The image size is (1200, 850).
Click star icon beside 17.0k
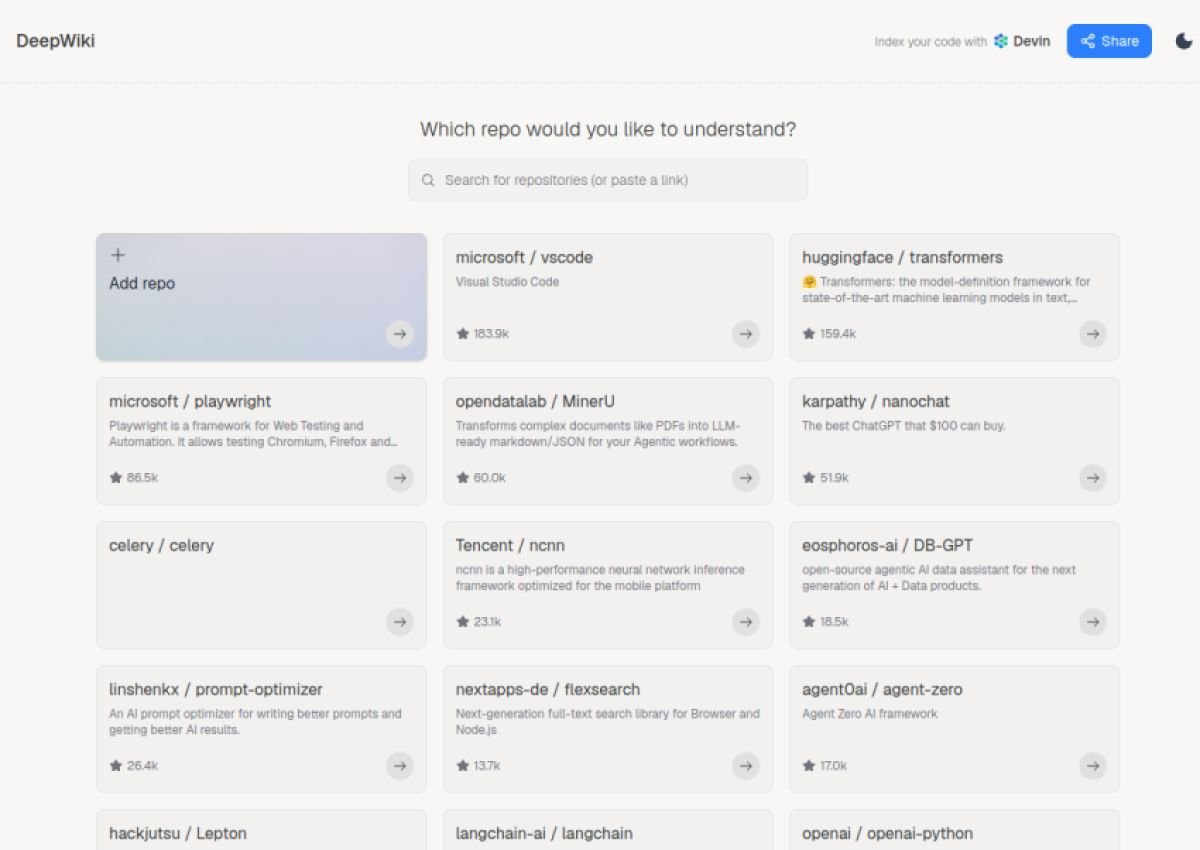[x=808, y=766]
